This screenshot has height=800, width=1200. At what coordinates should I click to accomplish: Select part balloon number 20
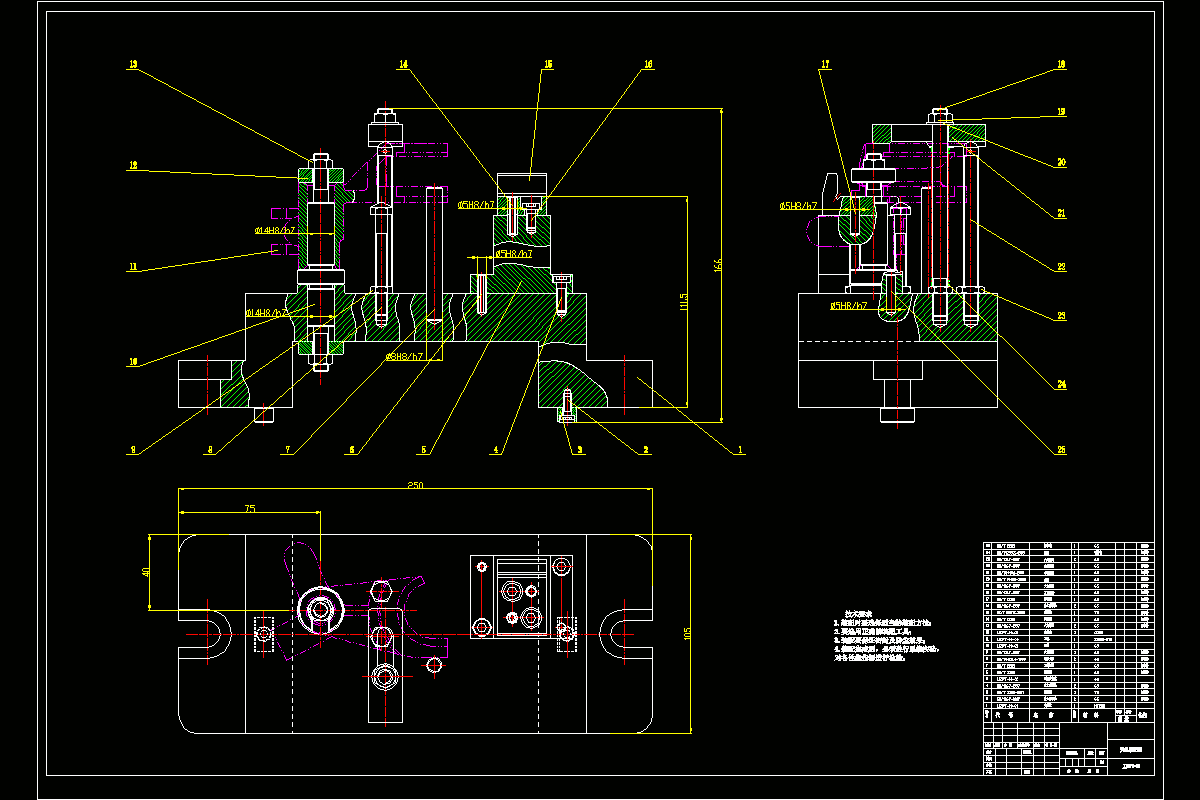[x=1061, y=162]
